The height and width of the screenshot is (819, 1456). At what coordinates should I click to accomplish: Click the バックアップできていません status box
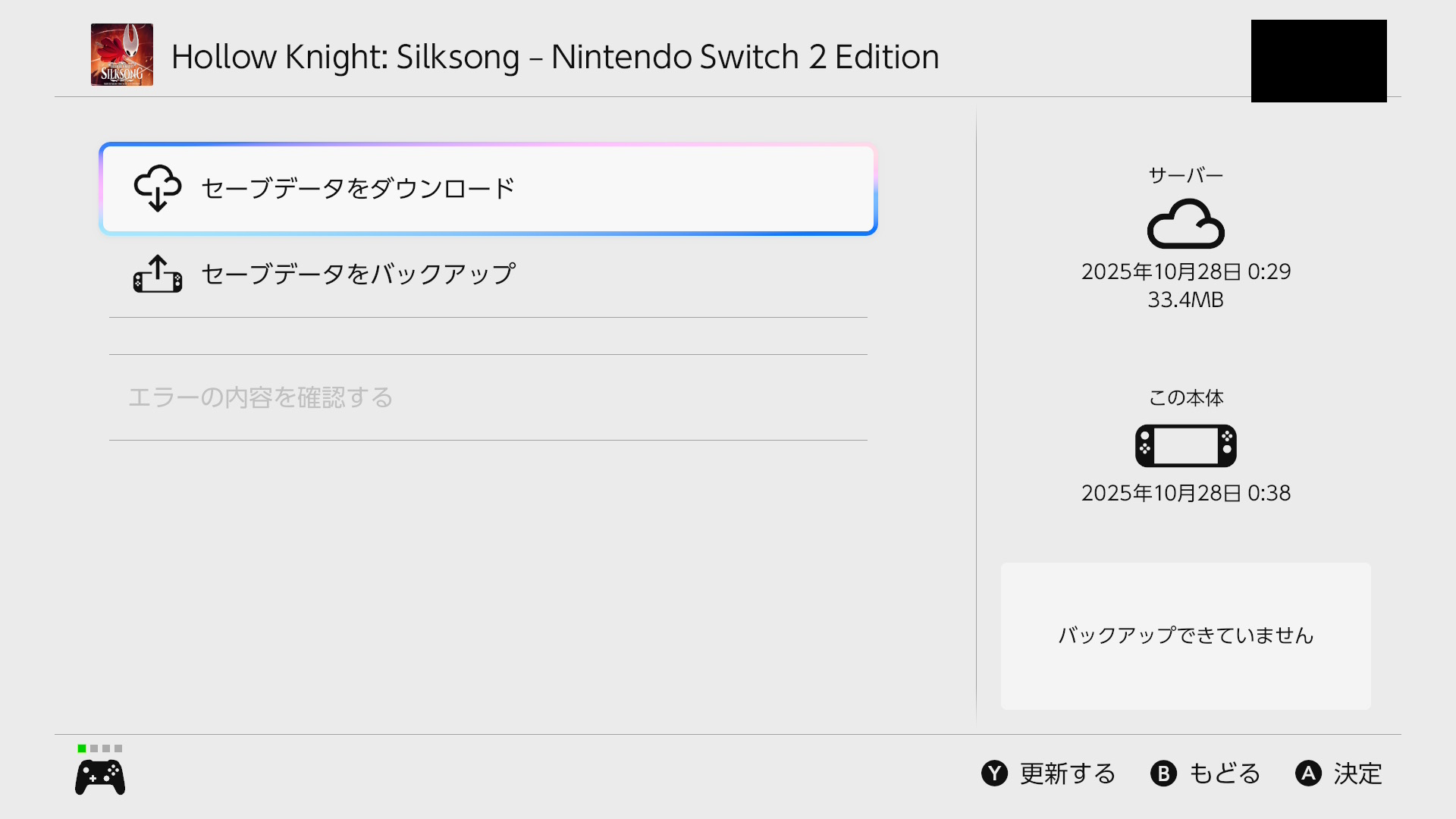click(x=1185, y=635)
